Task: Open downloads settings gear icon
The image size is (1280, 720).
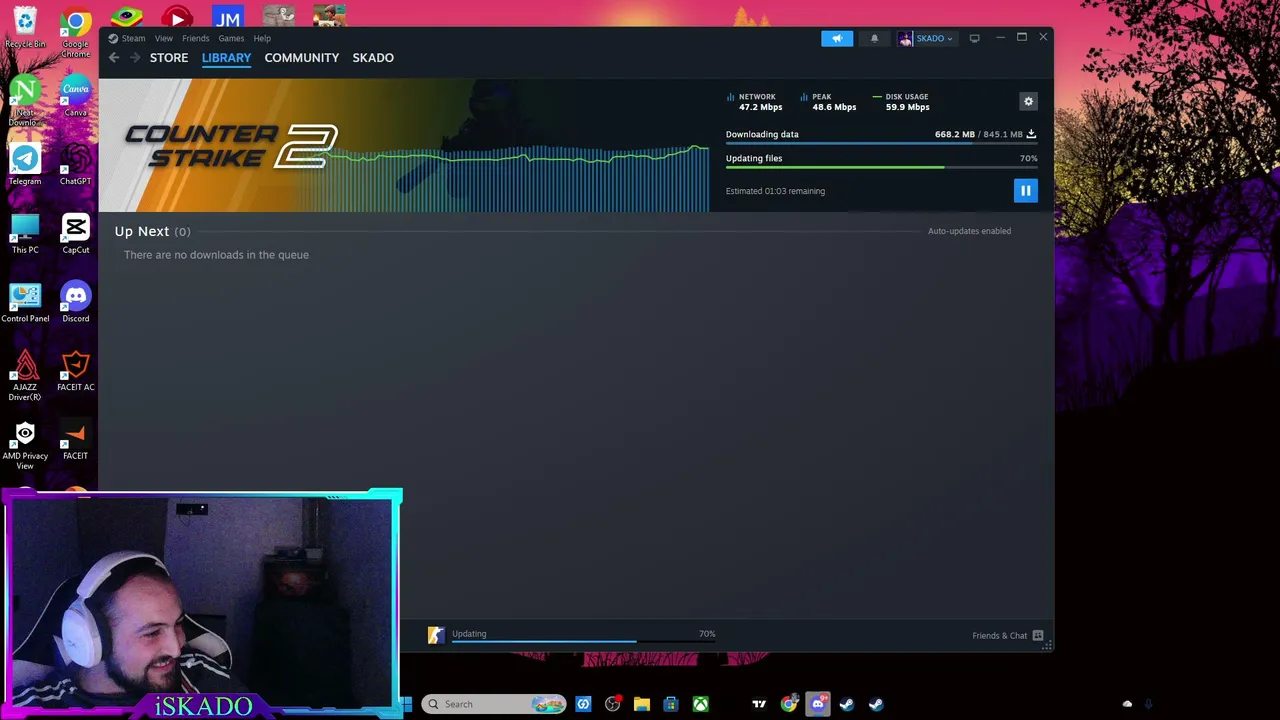Action: [x=1028, y=101]
